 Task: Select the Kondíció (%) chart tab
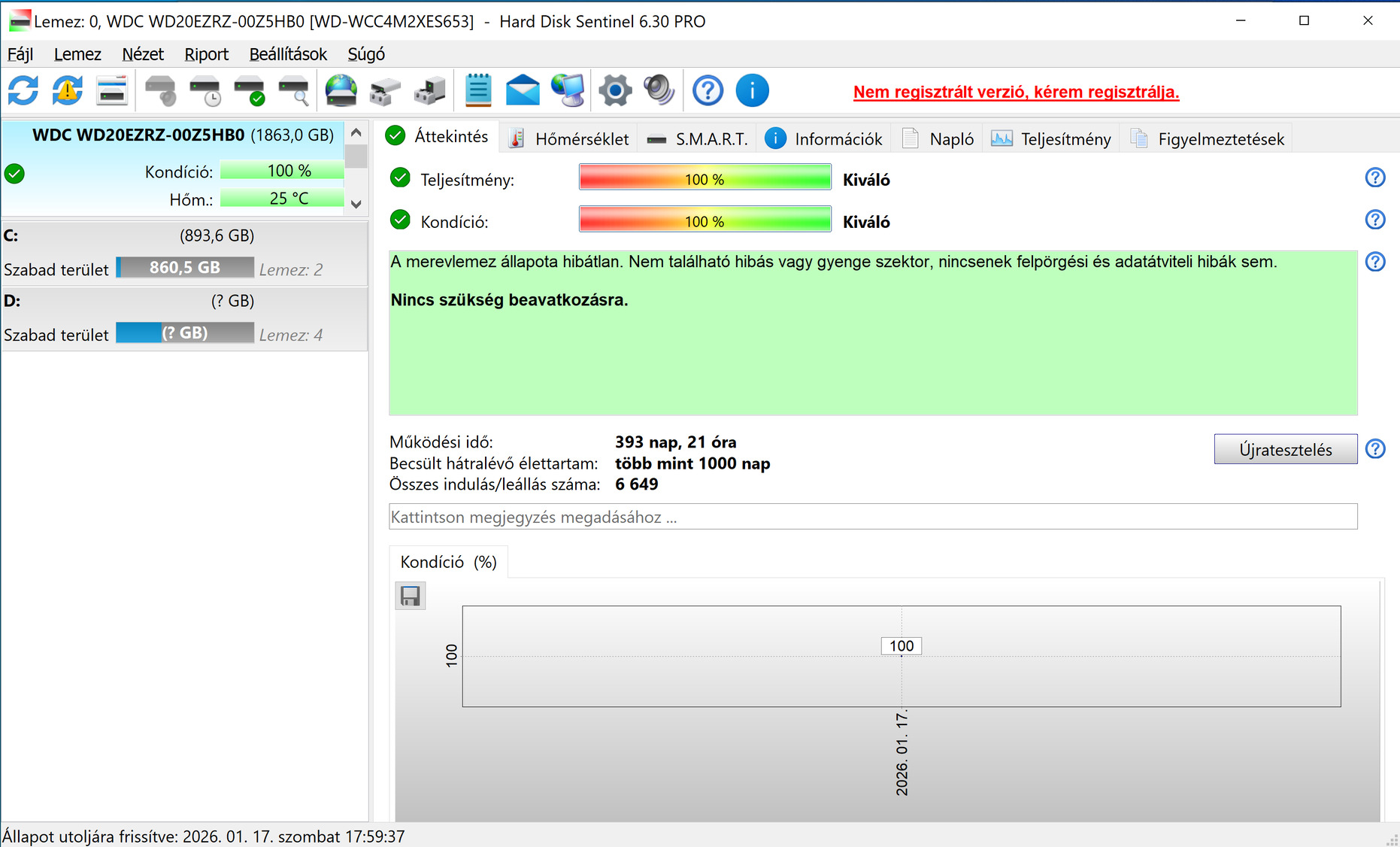(449, 562)
